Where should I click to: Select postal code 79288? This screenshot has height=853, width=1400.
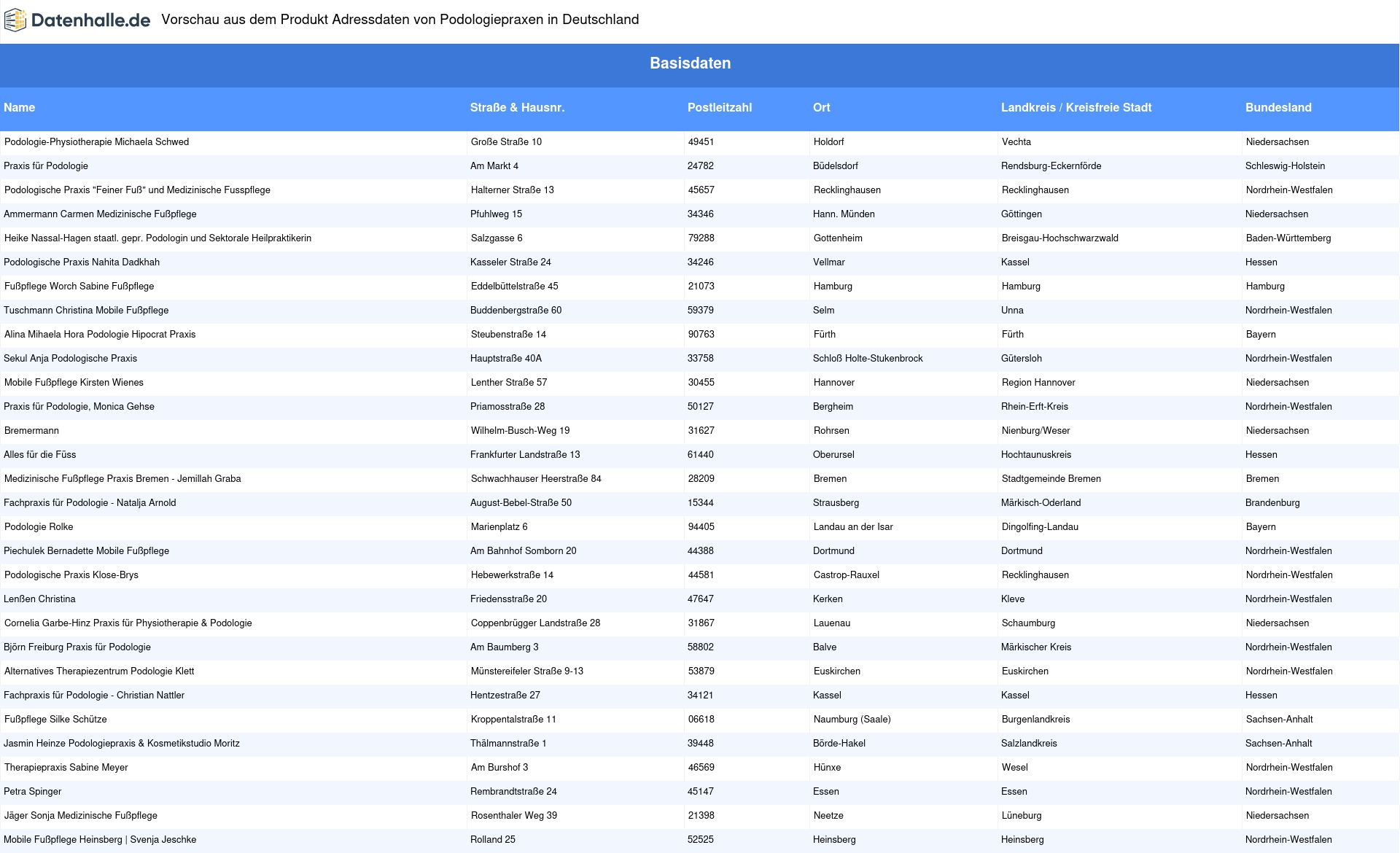(x=701, y=238)
